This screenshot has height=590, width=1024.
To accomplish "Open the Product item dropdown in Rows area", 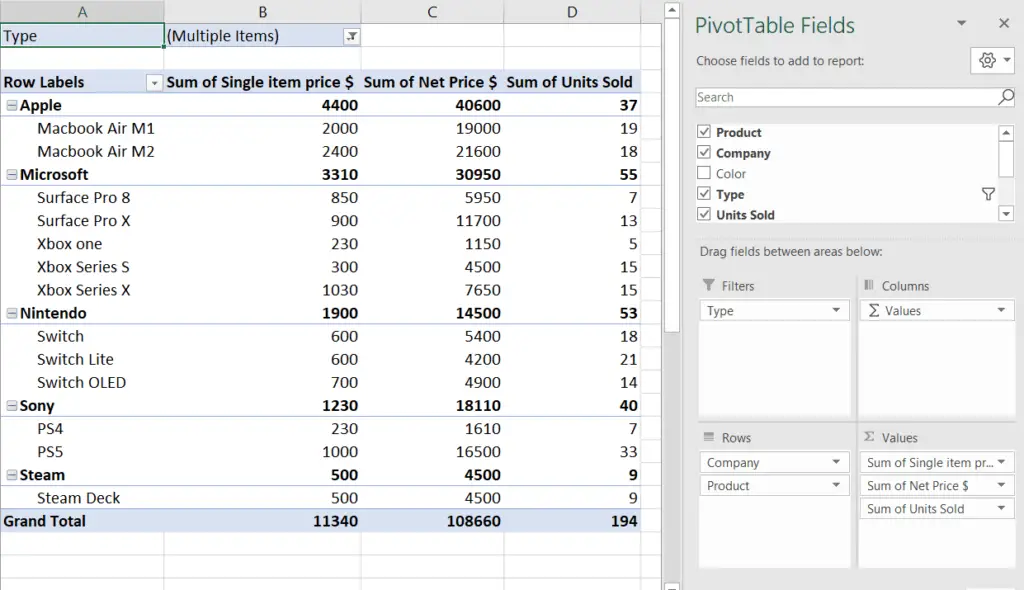I will [x=836, y=485].
